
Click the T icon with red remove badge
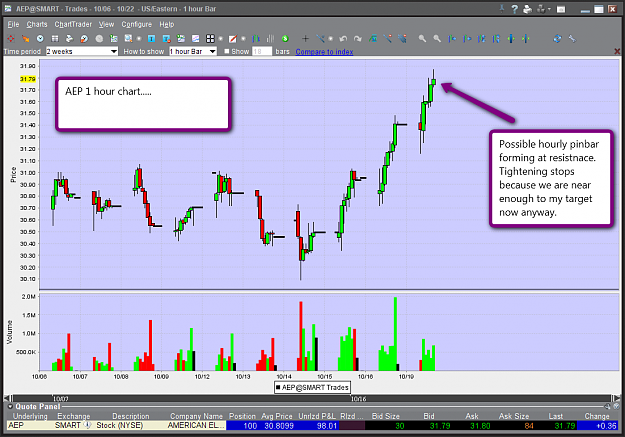point(166,39)
